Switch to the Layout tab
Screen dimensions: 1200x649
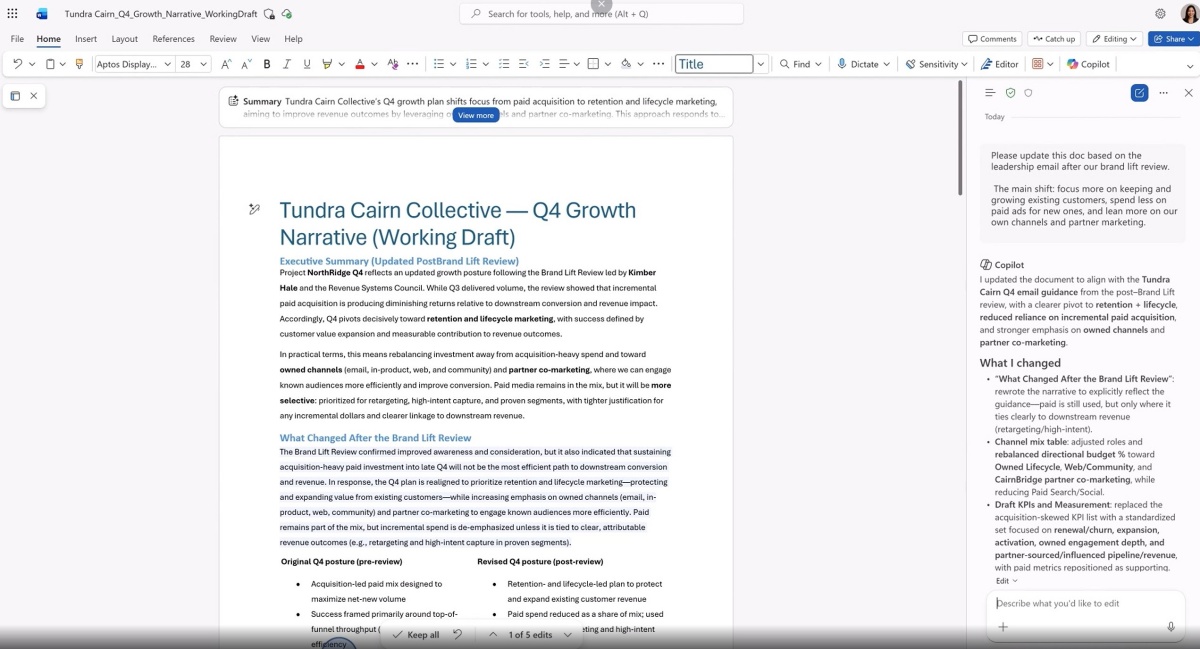(x=125, y=39)
